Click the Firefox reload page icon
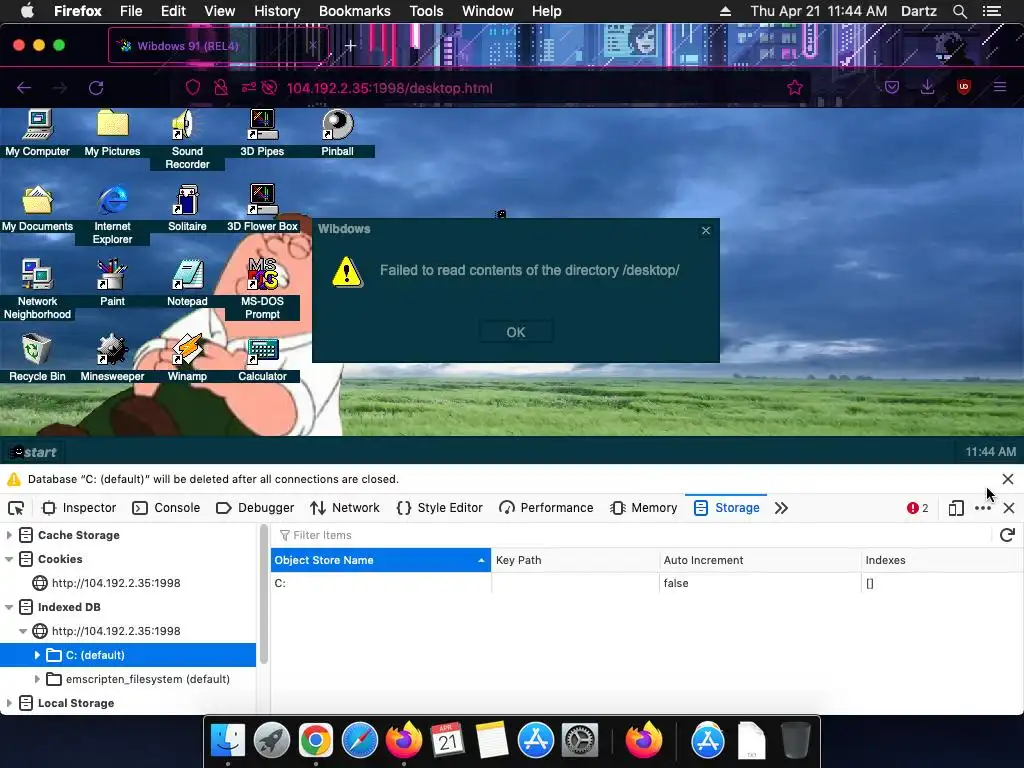Viewport: 1024px width, 768px height. point(96,88)
